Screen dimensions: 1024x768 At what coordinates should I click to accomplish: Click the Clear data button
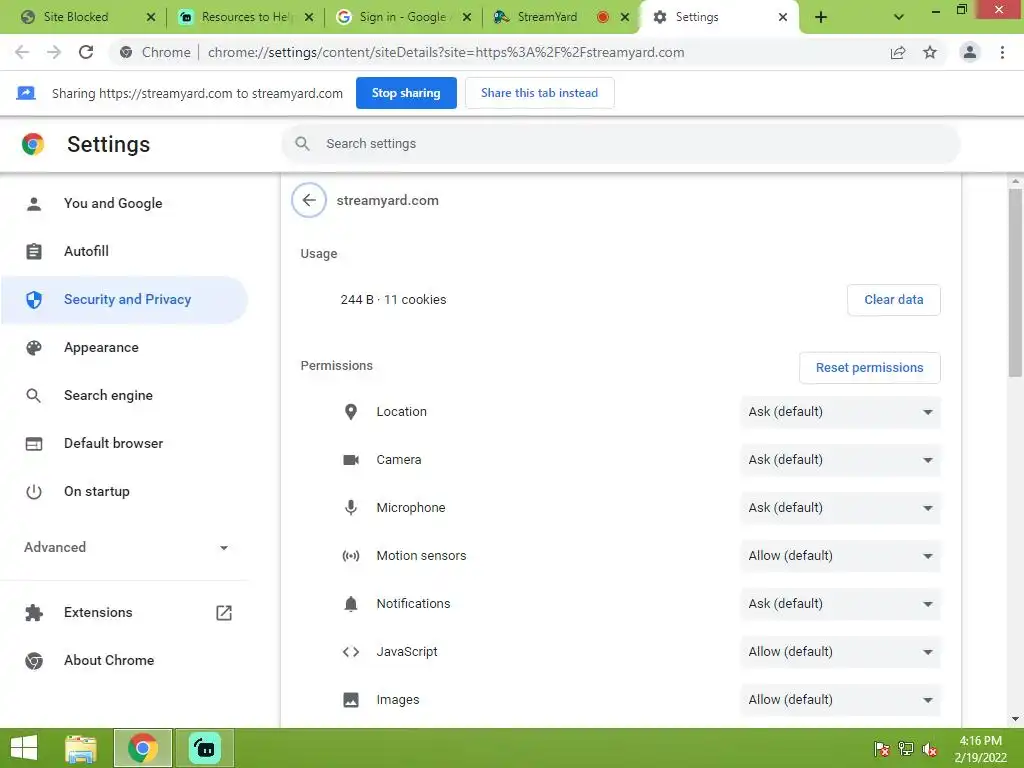pos(893,300)
